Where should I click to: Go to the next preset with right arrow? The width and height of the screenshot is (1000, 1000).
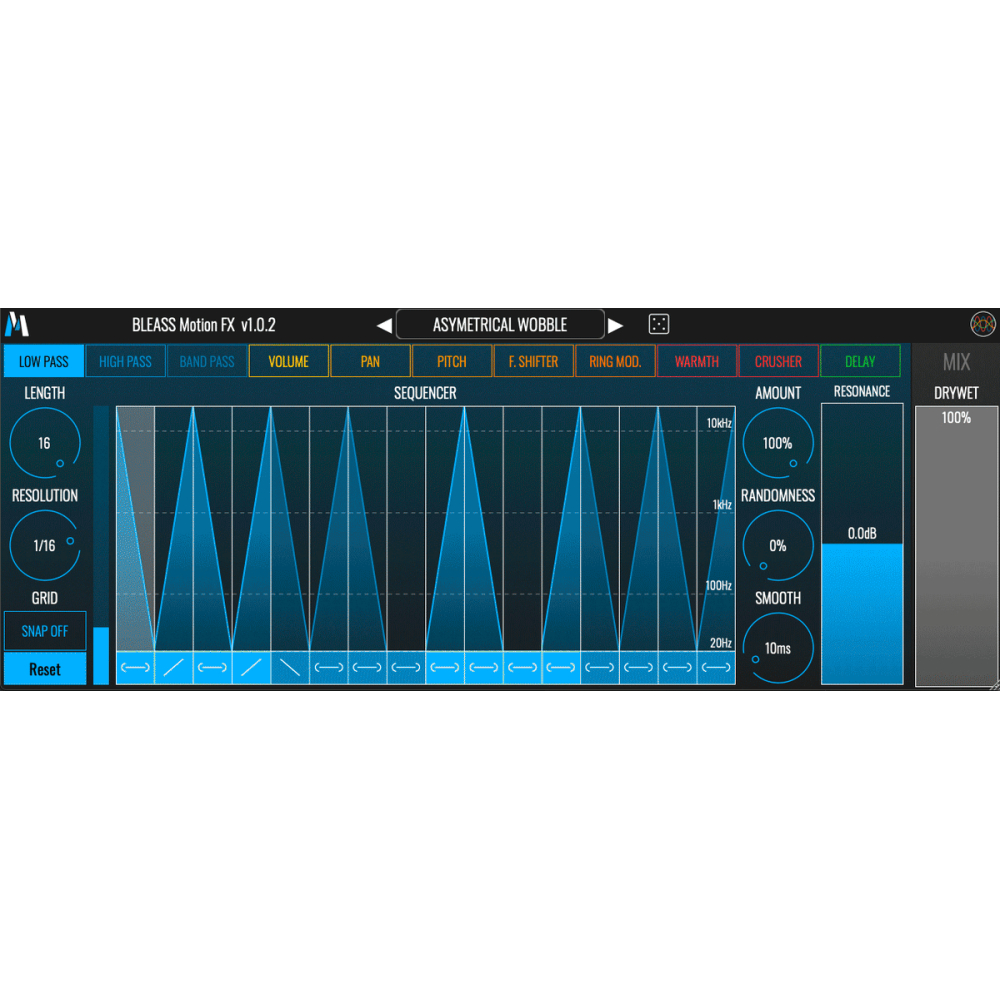(x=616, y=325)
